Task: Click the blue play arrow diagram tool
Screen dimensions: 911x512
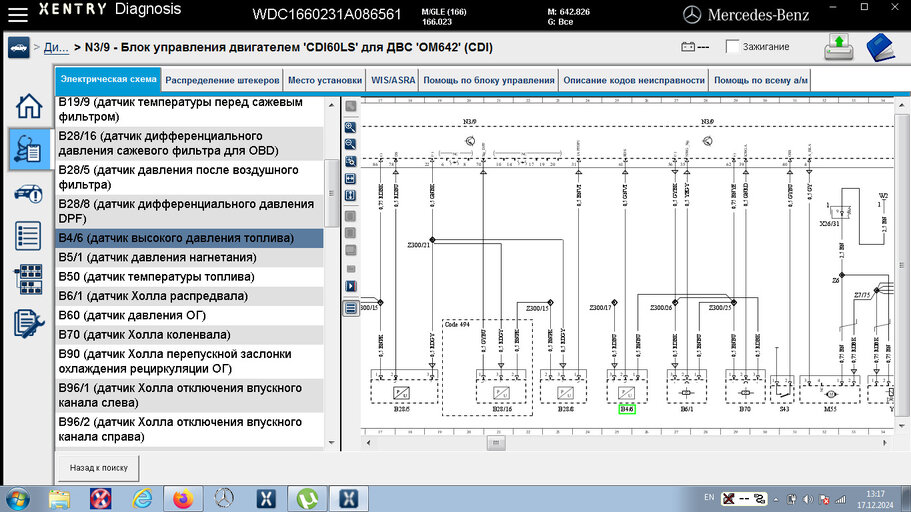Action: 350,286
